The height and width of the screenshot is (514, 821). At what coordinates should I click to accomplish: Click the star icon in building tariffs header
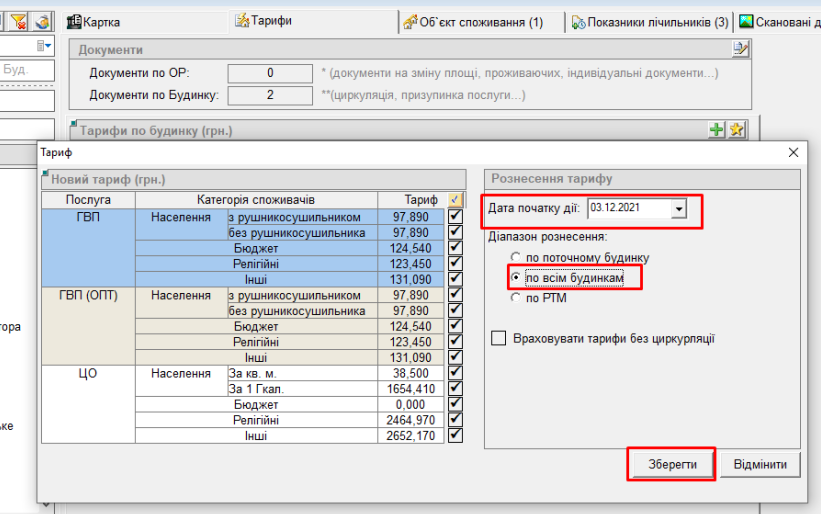tap(737, 130)
